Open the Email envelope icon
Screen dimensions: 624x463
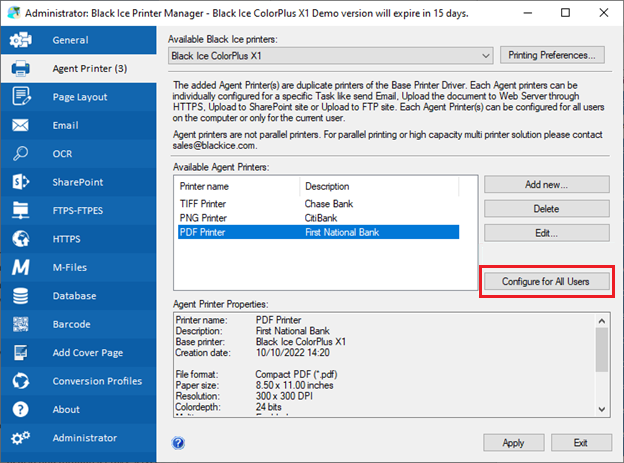point(20,125)
